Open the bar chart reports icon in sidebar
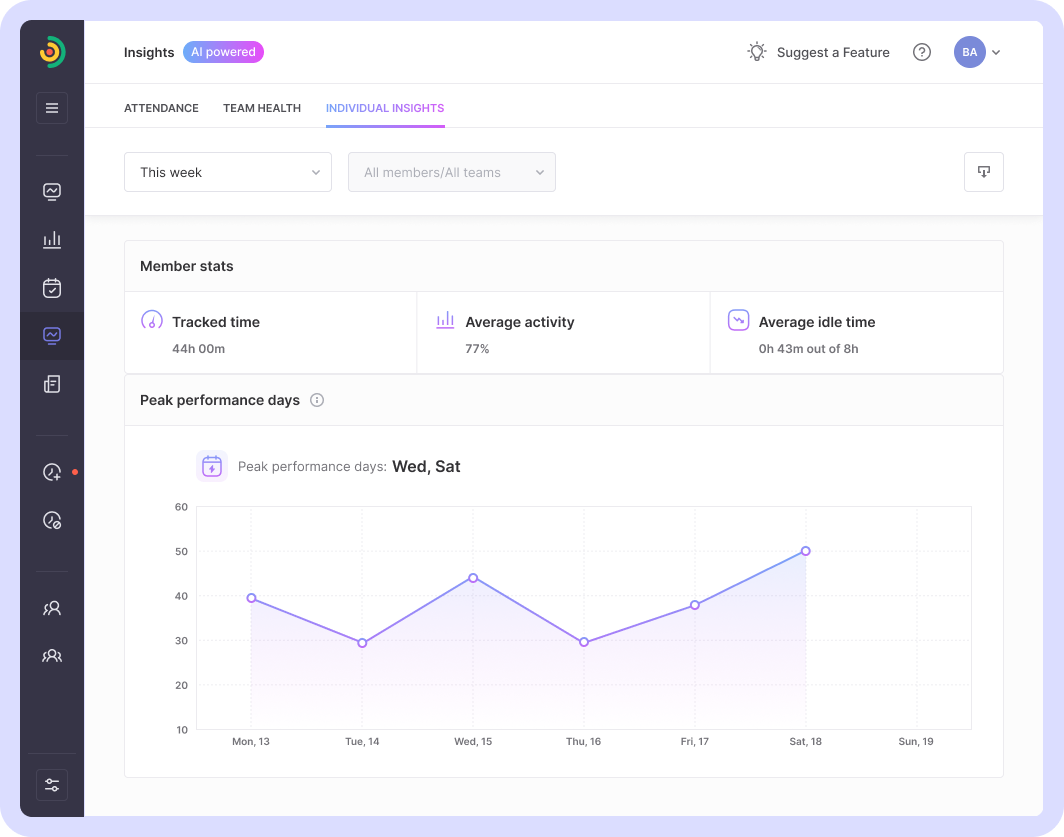This screenshot has width=1064, height=837. tap(52, 240)
